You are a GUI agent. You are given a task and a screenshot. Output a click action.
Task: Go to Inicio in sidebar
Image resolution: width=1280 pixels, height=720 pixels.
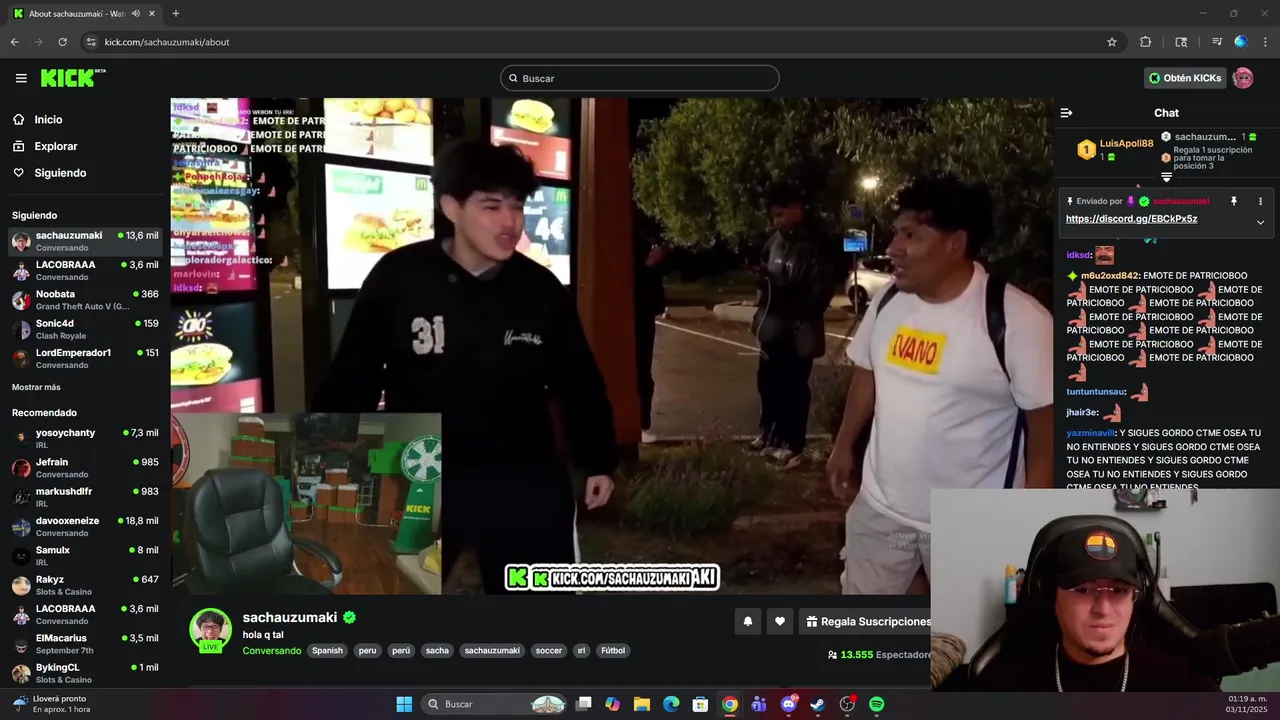(x=48, y=119)
